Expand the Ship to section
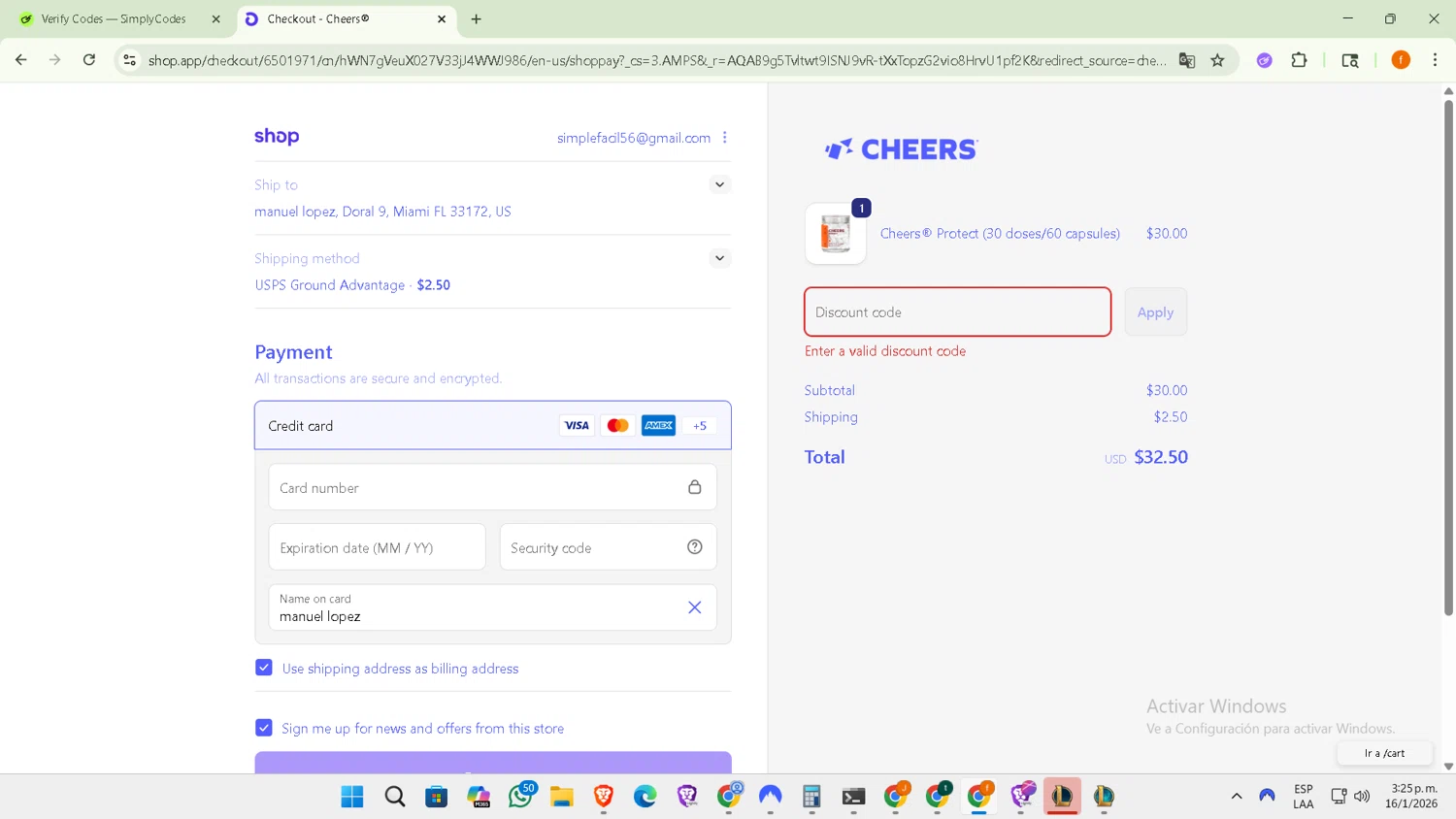This screenshot has height=819, width=1456. click(x=719, y=184)
